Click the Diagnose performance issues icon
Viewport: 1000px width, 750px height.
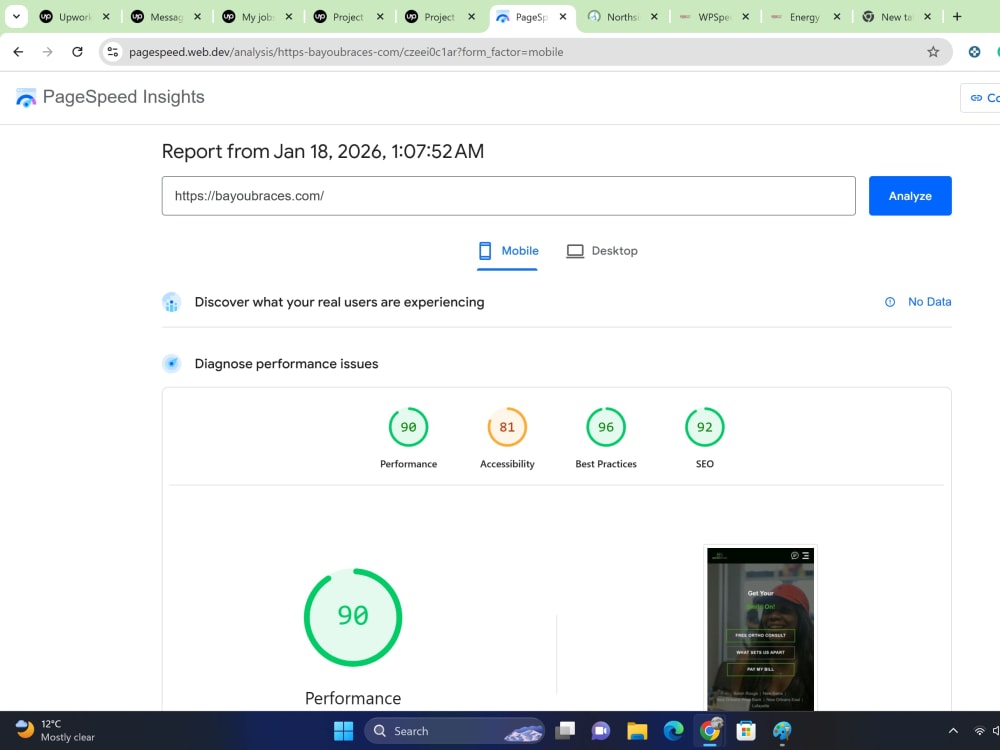(172, 364)
